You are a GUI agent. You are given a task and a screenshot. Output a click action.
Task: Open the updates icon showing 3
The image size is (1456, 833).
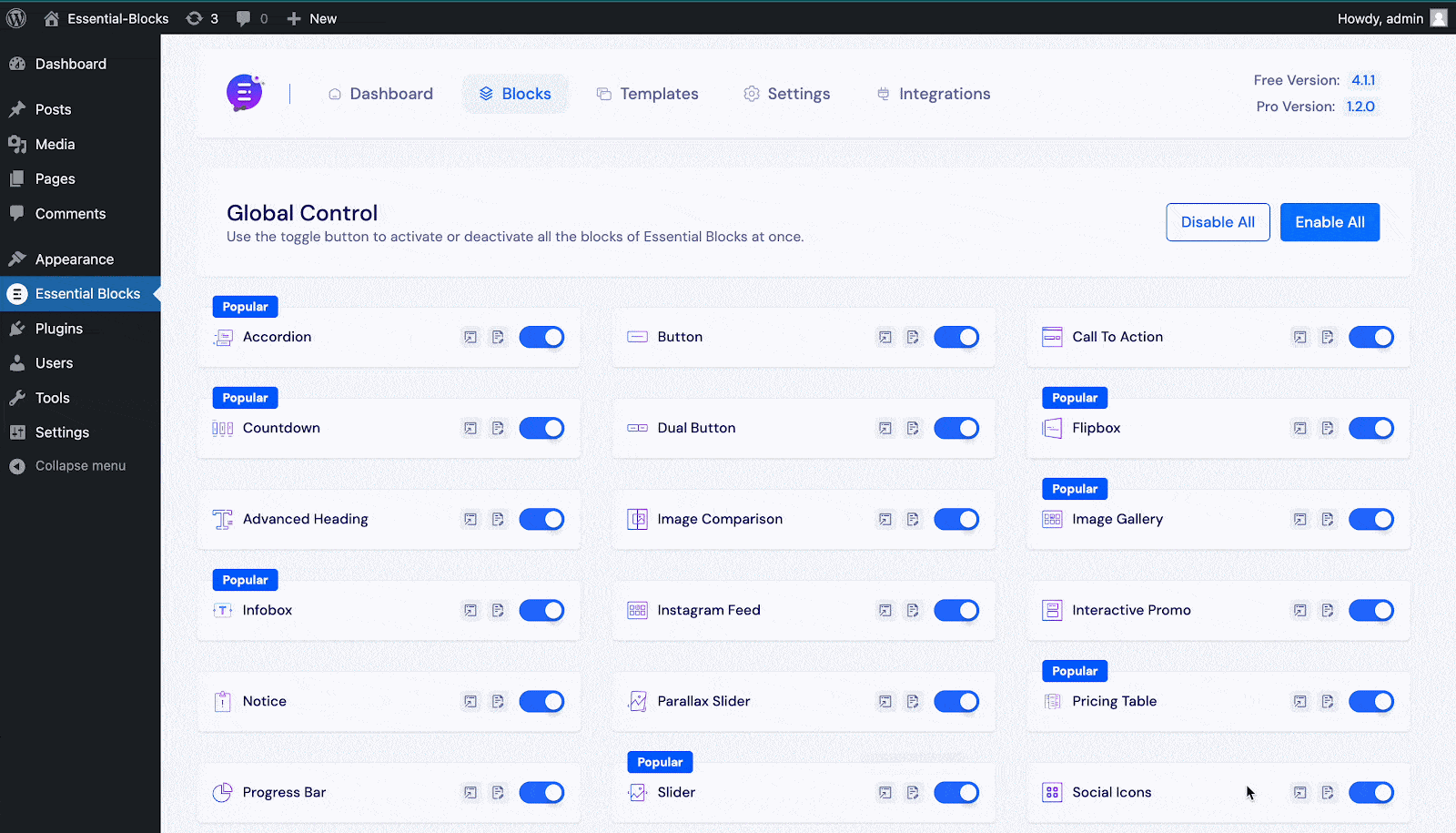[202, 18]
